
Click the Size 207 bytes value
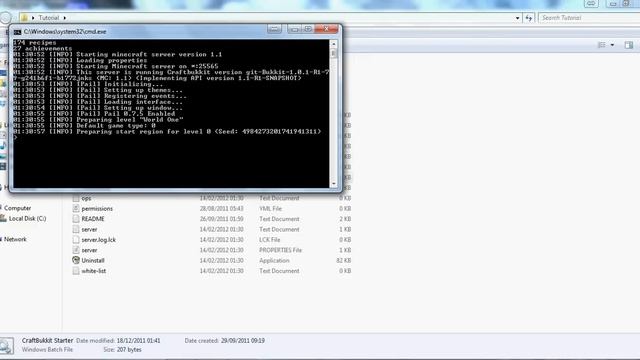click(x=129, y=349)
